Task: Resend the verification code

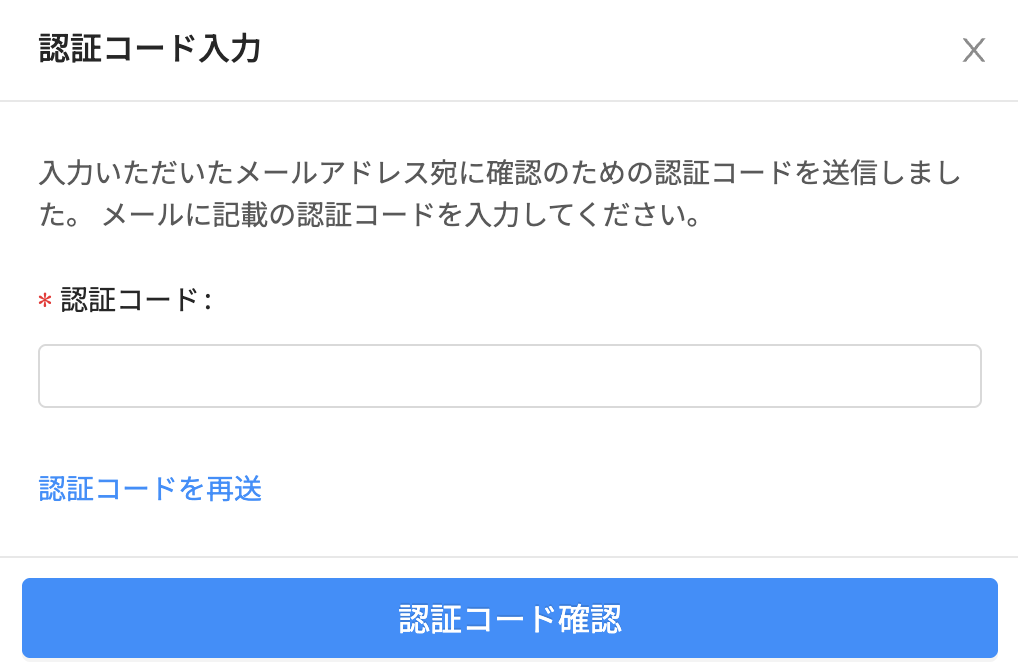Action: coord(150,489)
